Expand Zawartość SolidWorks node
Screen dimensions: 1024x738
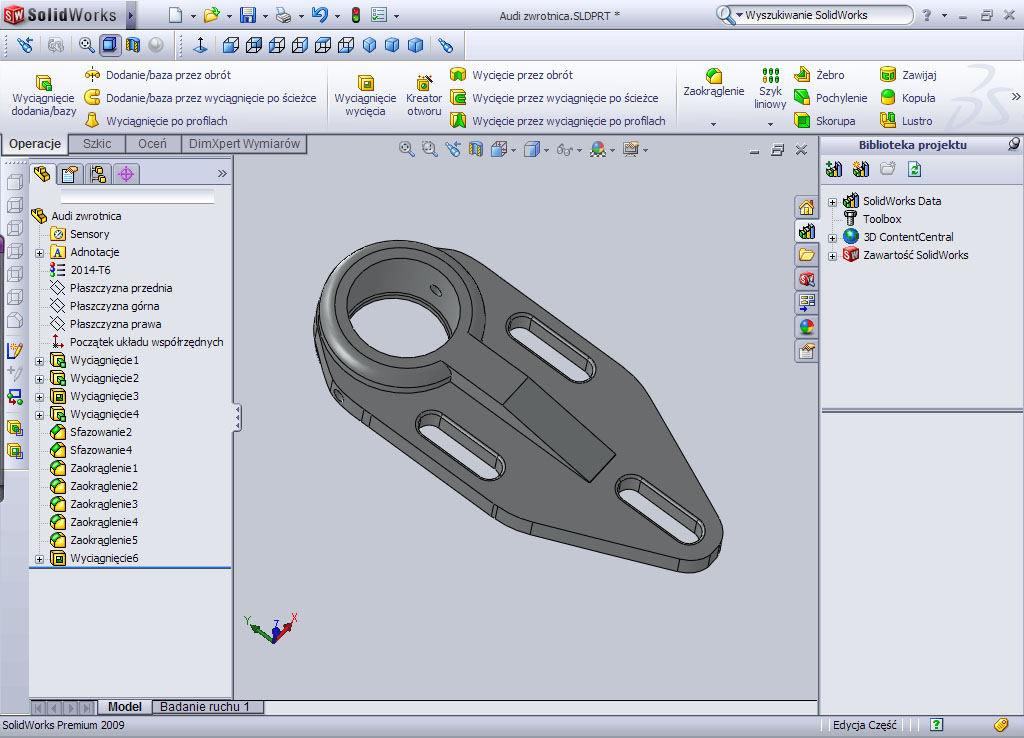[x=832, y=256]
